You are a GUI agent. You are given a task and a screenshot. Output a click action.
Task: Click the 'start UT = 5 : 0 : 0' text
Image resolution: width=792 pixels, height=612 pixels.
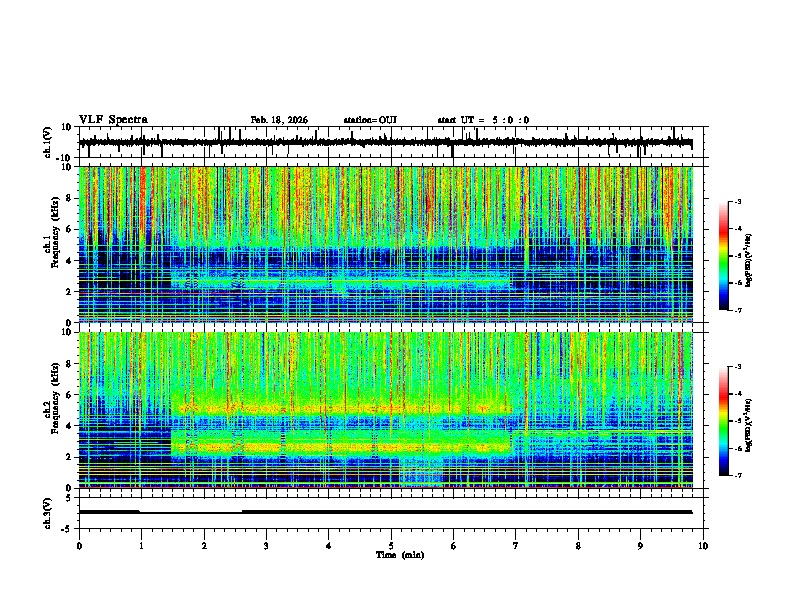[483, 120]
